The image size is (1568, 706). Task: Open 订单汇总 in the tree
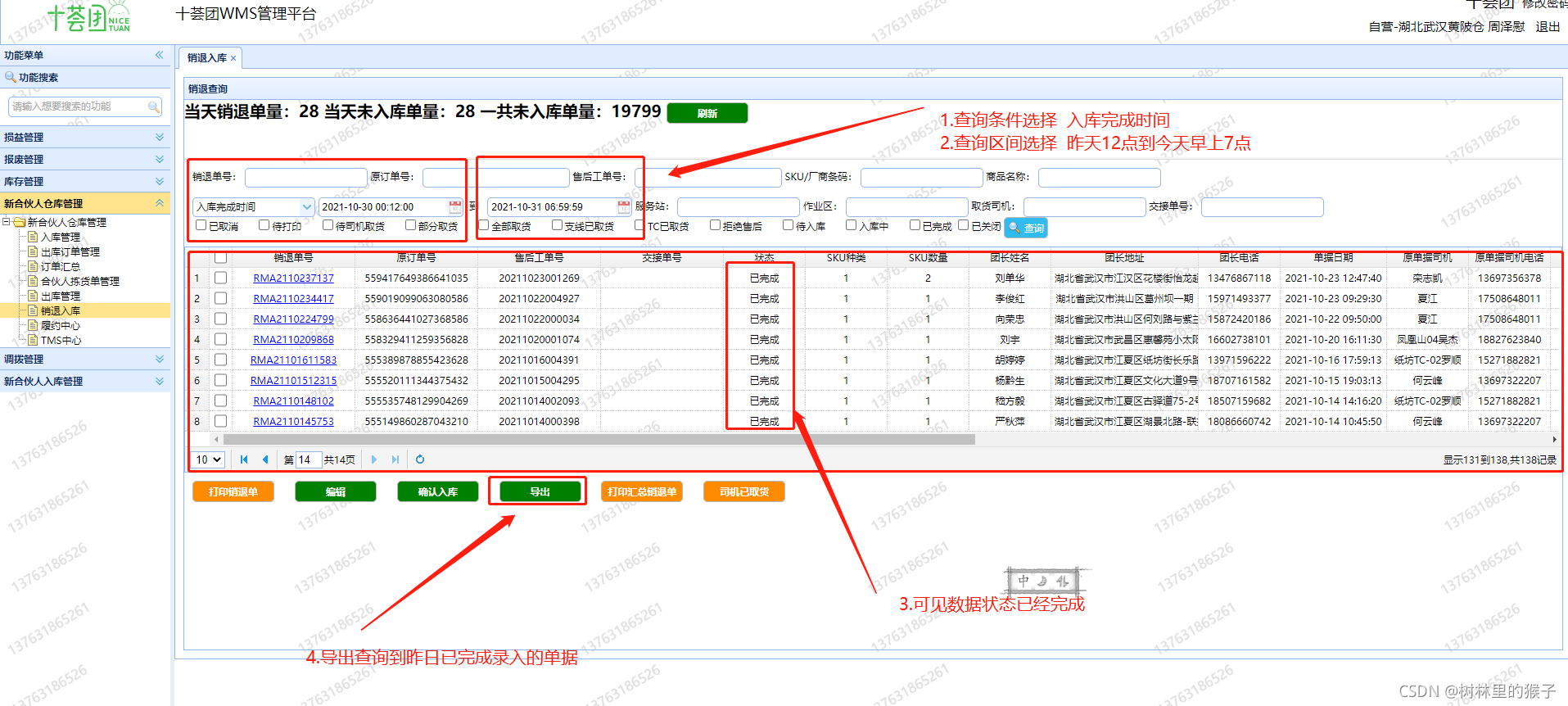61,266
